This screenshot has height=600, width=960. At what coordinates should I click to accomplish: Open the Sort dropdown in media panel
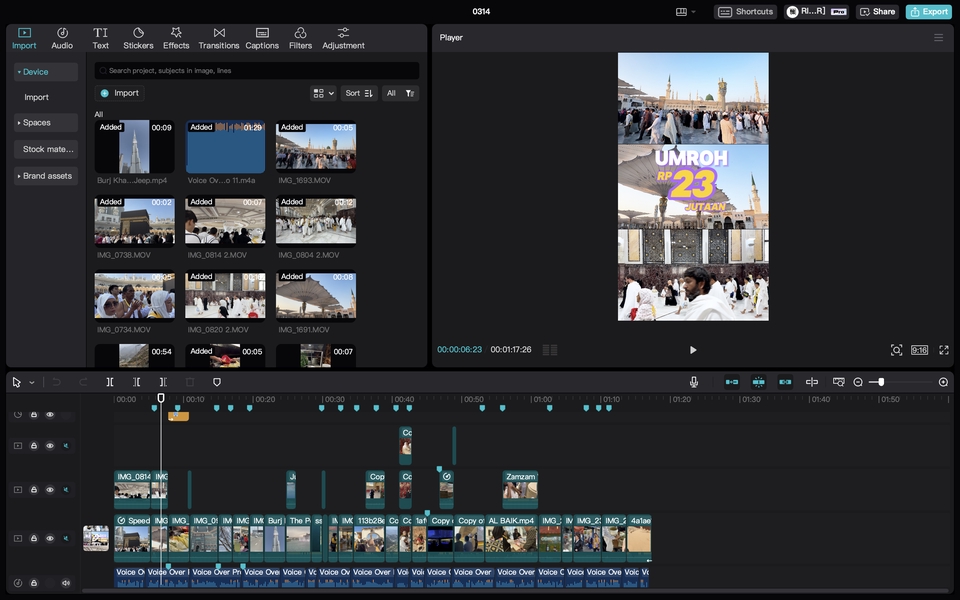tap(359, 93)
